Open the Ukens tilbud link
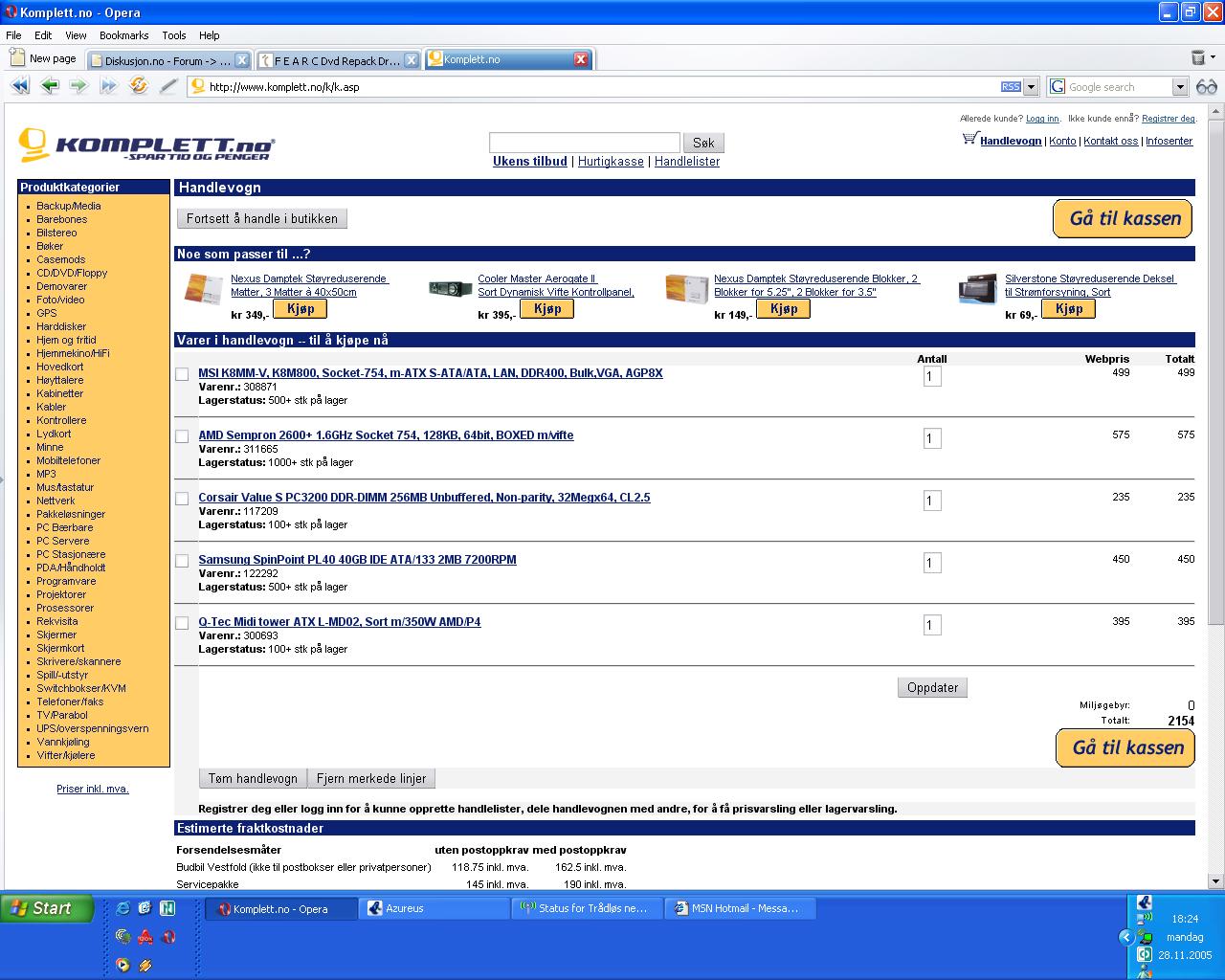 (530, 162)
